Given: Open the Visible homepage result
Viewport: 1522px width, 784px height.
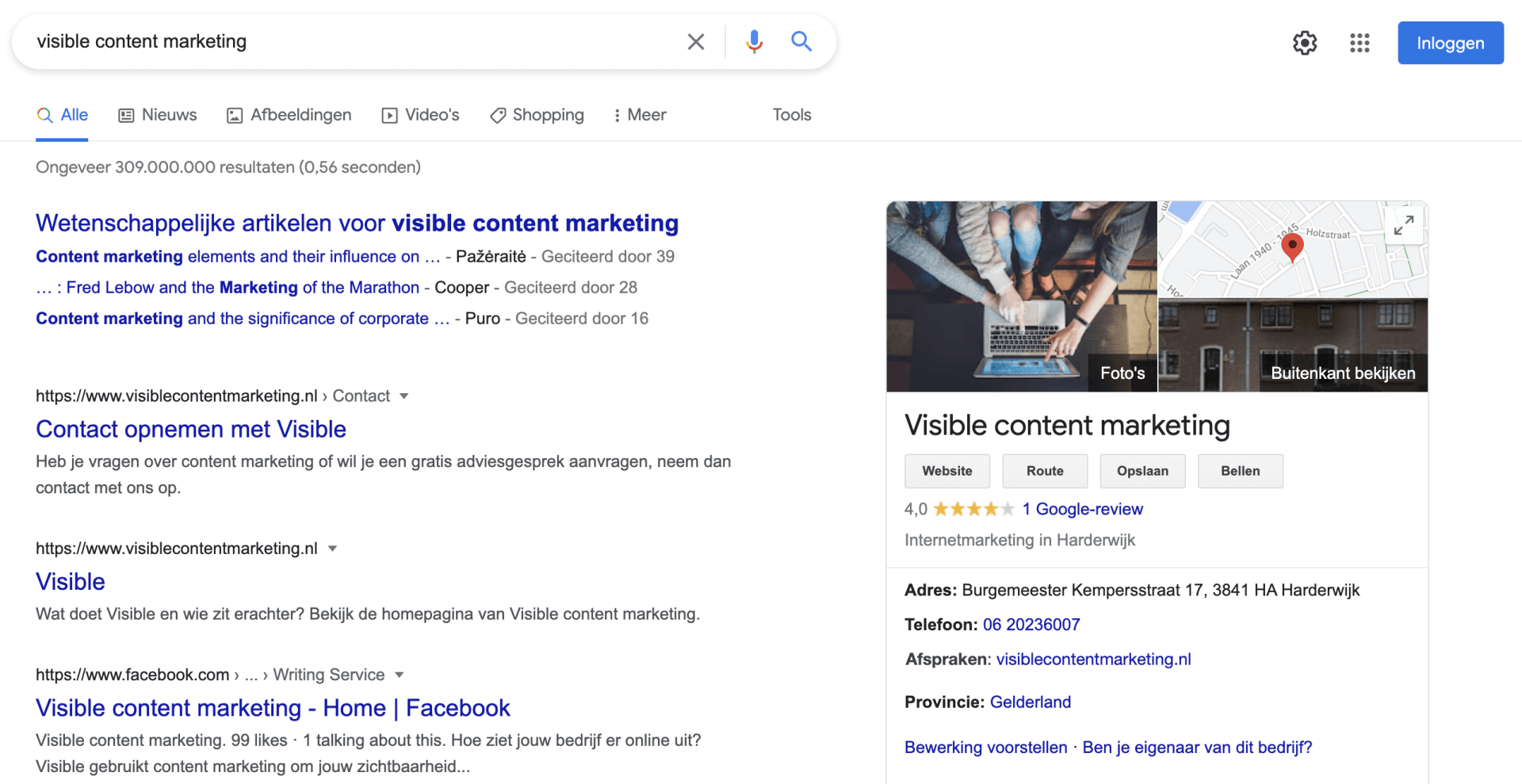Looking at the screenshot, I should [x=71, y=581].
